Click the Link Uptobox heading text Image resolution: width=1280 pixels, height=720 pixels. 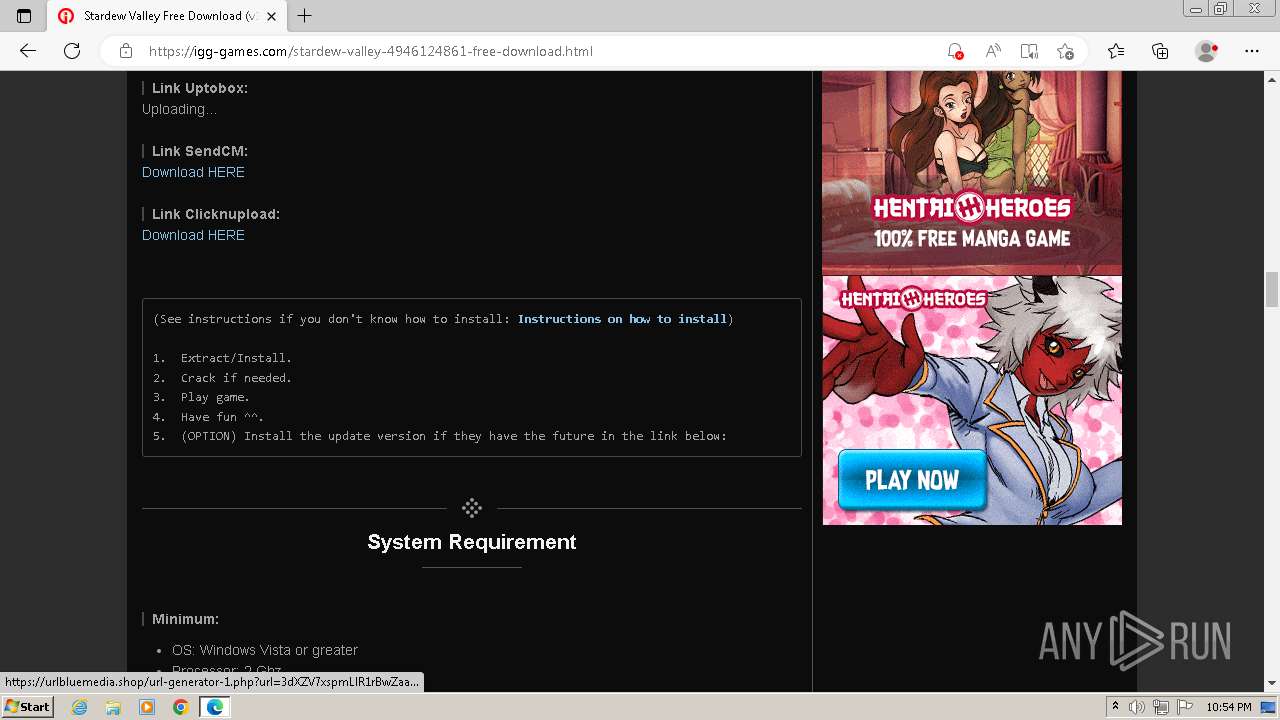click(x=200, y=88)
